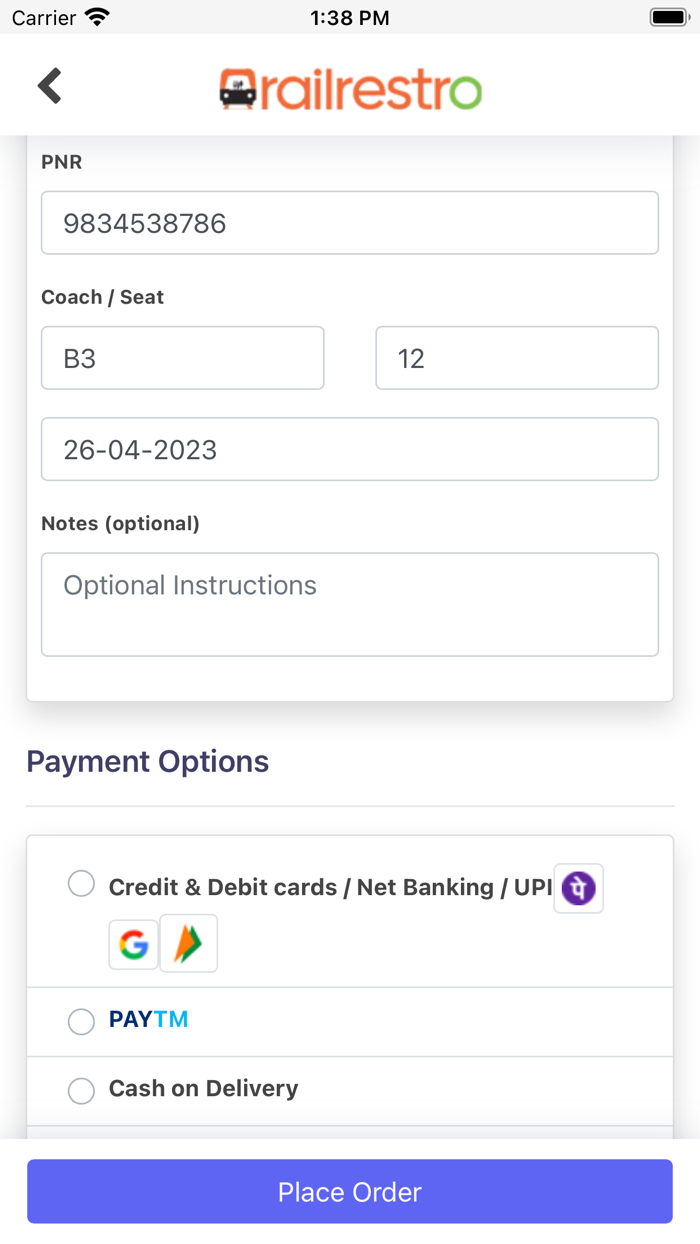Tap the Wi-Fi status icon
Viewport: 700px width, 1244px height.
[x=97, y=17]
